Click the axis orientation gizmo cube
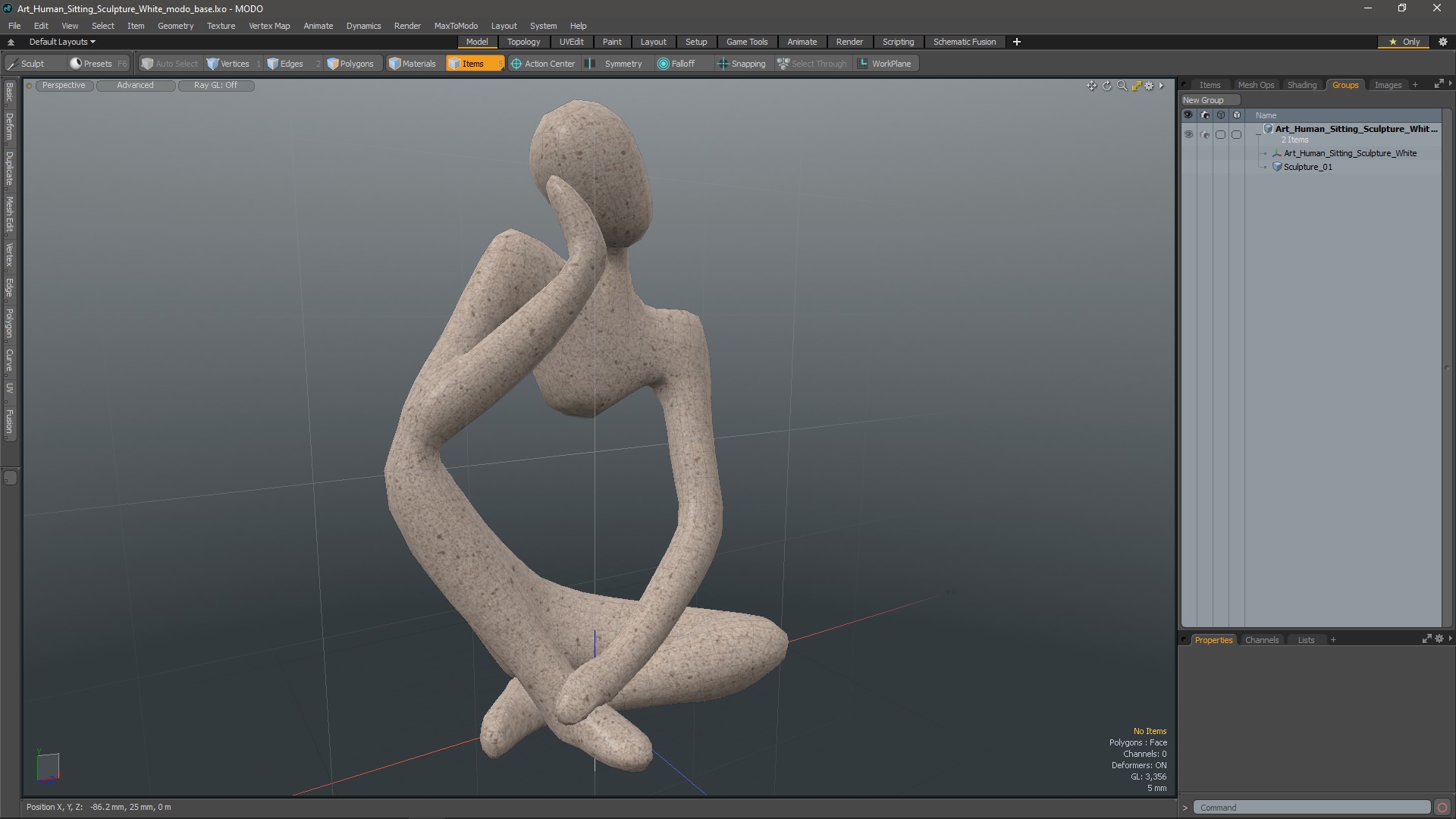Viewport: 1456px width, 819px height. [x=48, y=766]
